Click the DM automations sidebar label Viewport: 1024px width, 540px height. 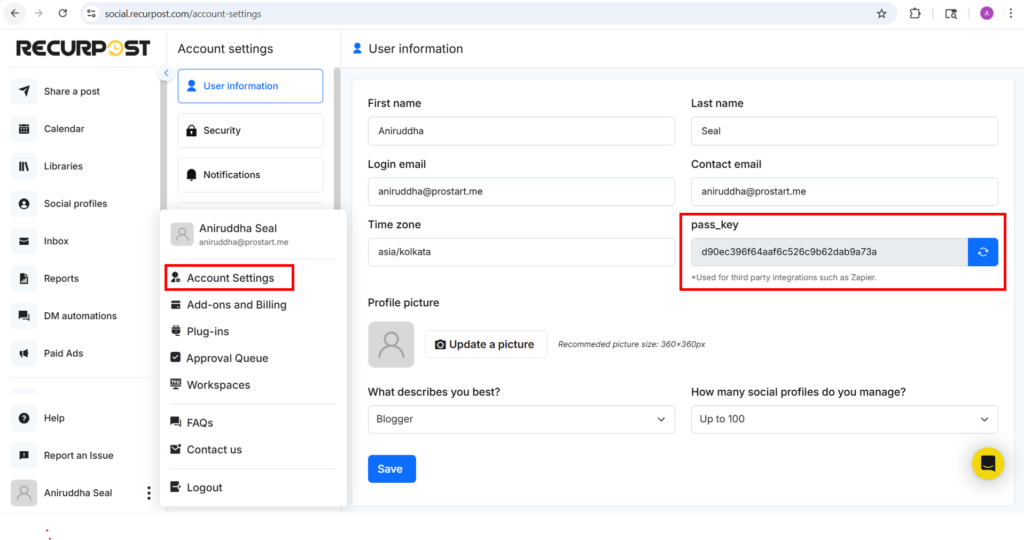80,316
